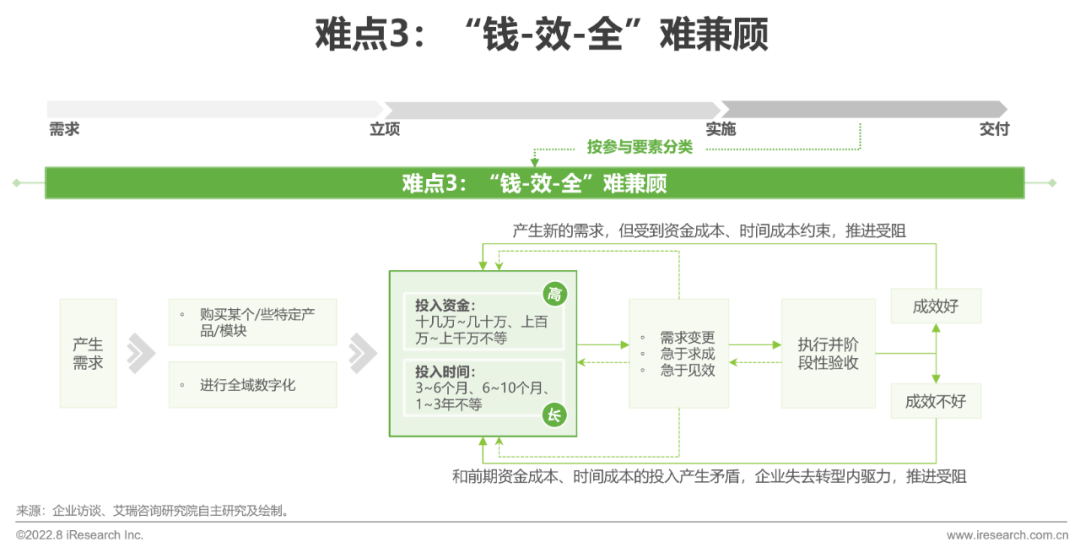1080x553 pixels.
Task: Click the 成效好 result box
Action: click(935, 306)
